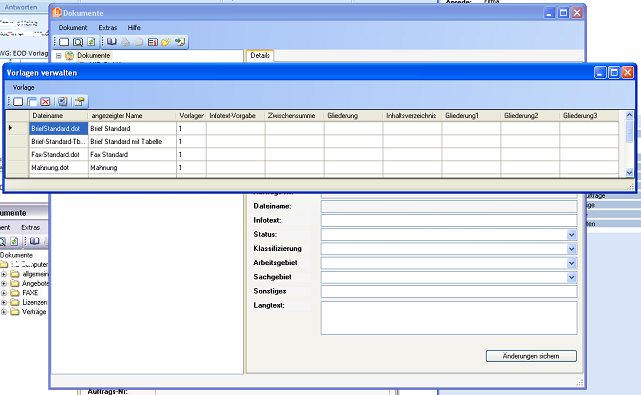This screenshot has height=395, width=641.
Task: Select the Brief-Standard-Tb... file row
Action: [58, 141]
